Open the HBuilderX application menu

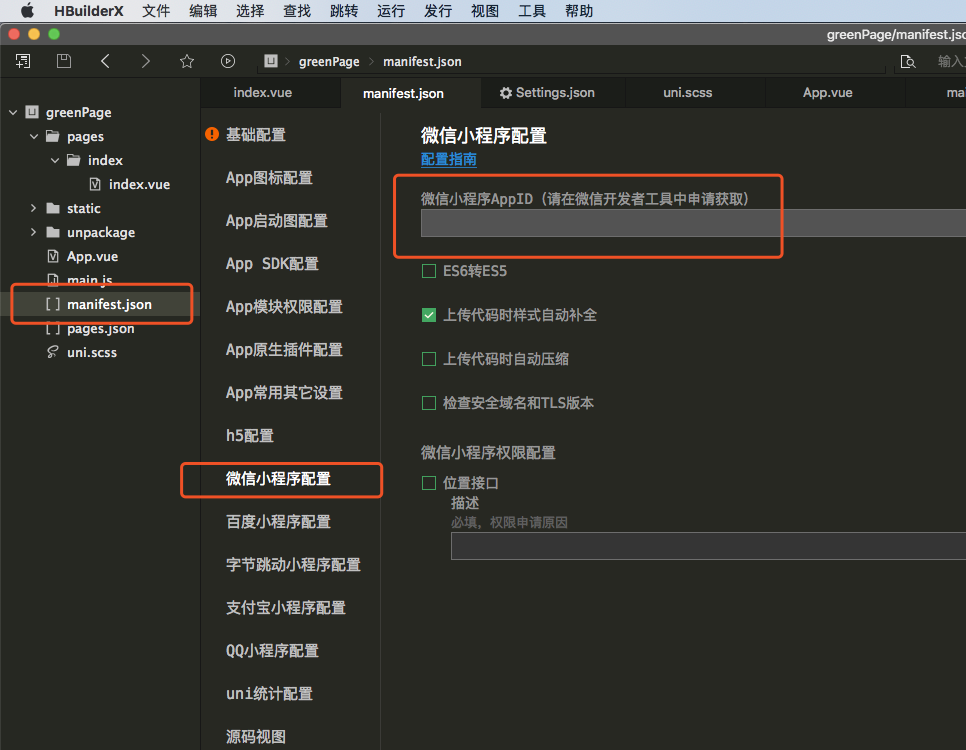(x=89, y=11)
